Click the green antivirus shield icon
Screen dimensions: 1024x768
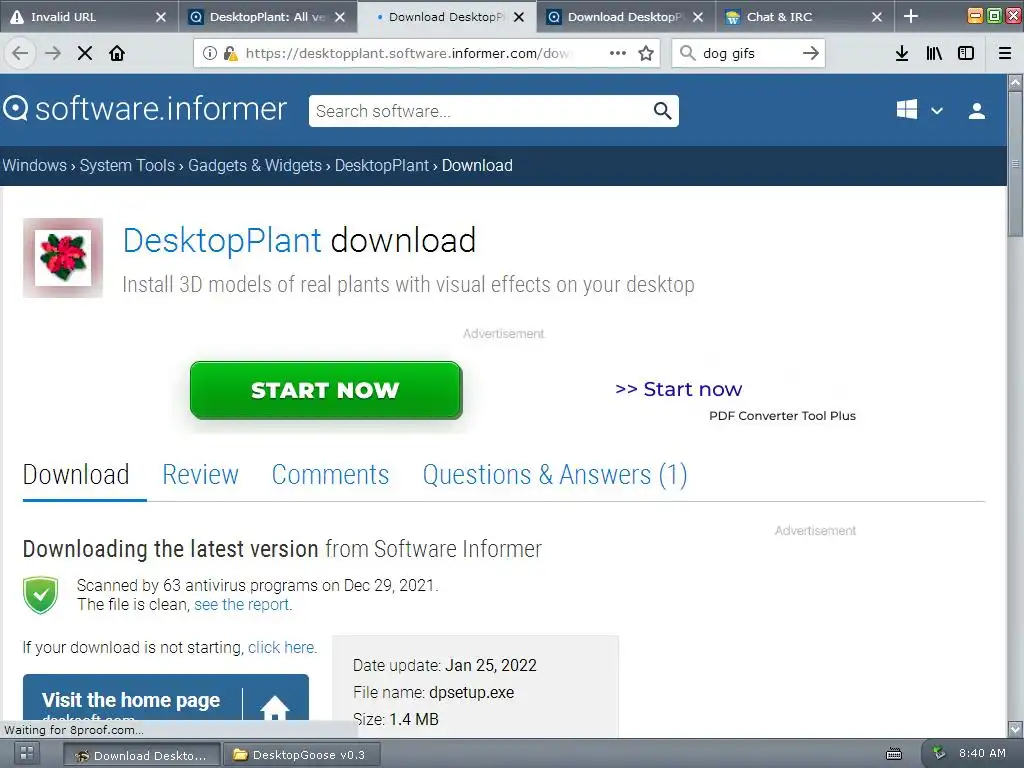(x=40, y=595)
